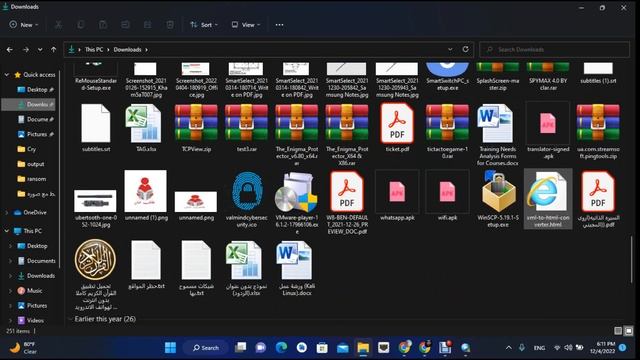Select the wifi.apk file
Image resolution: width=640 pixels, height=360 pixels.
pos(447,196)
